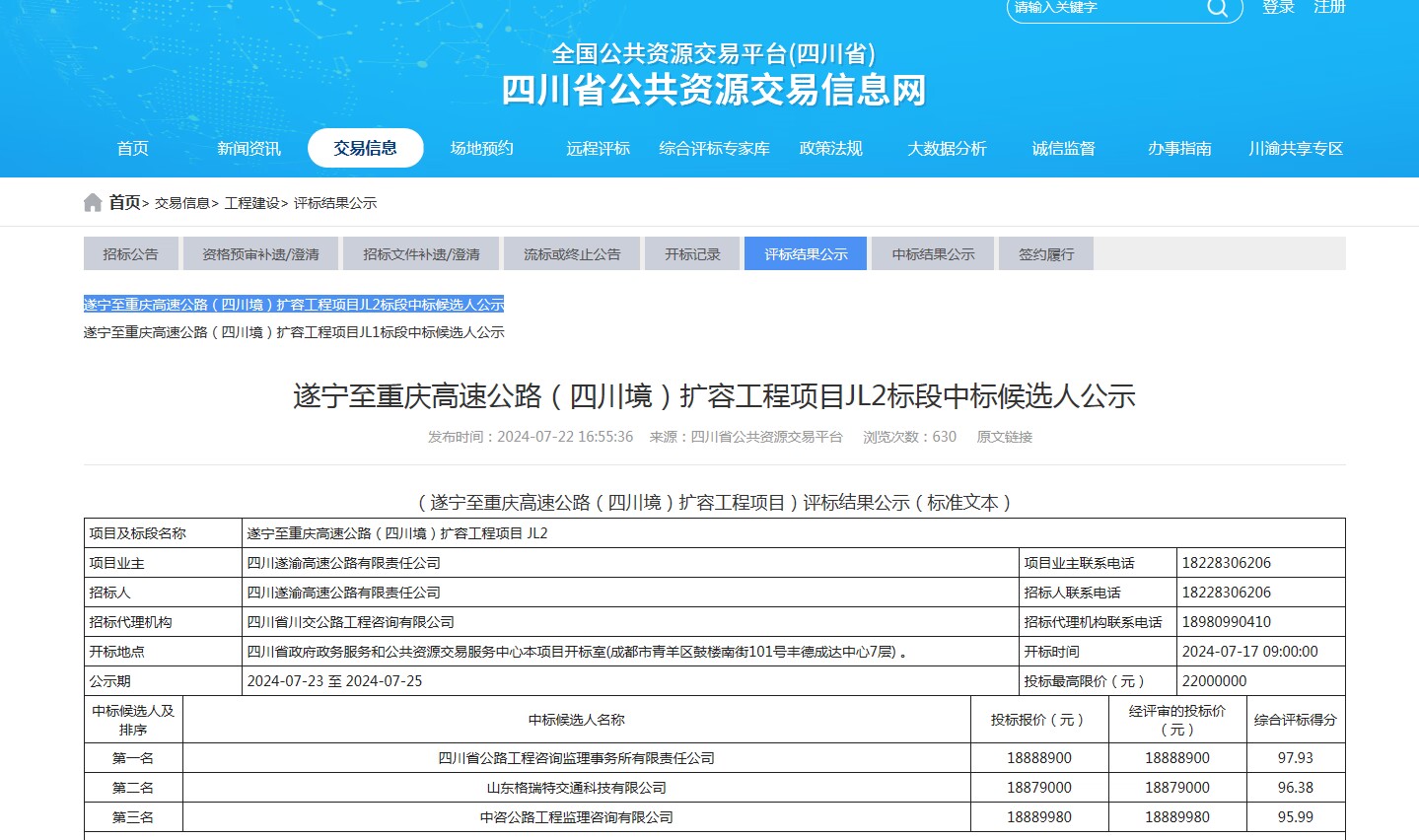Click the home icon in breadcrumb

[x=93, y=202]
